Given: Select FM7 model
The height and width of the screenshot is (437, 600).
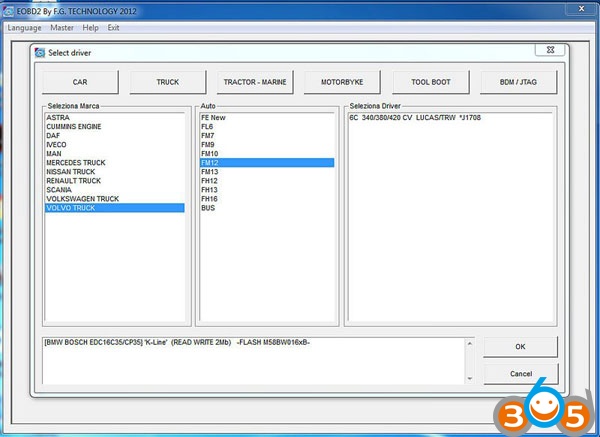Looking at the screenshot, I should [267, 136].
